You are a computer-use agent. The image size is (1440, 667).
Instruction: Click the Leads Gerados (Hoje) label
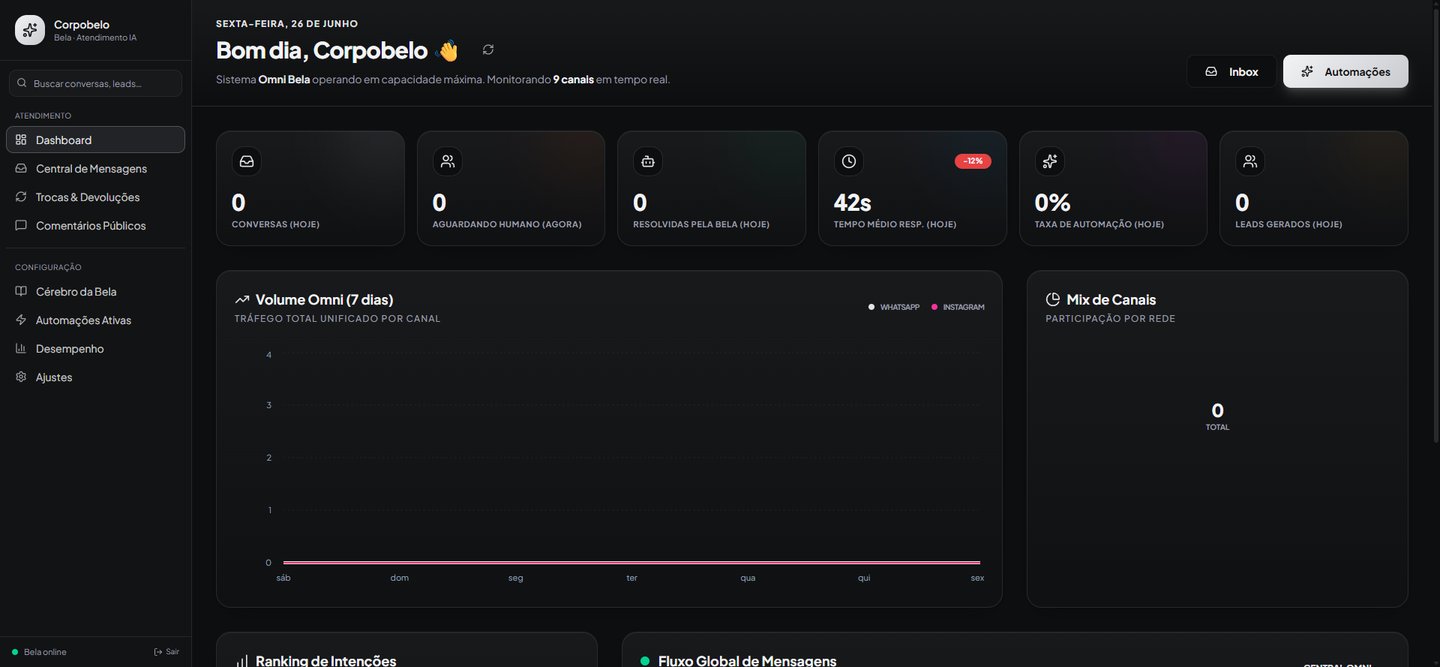click(x=1289, y=224)
